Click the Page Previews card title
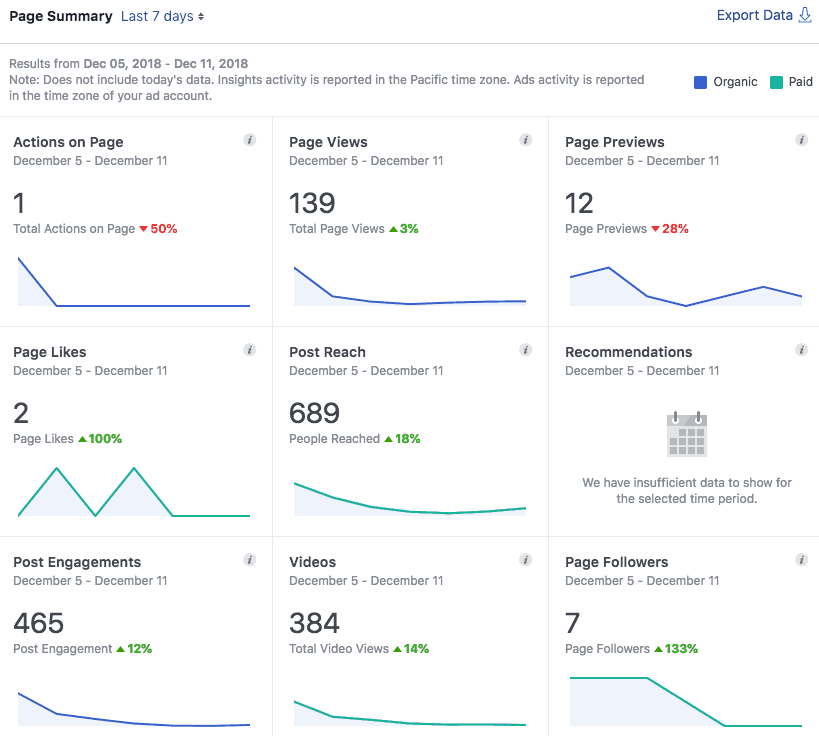The height and width of the screenshot is (736, 819). coord(615,142)
